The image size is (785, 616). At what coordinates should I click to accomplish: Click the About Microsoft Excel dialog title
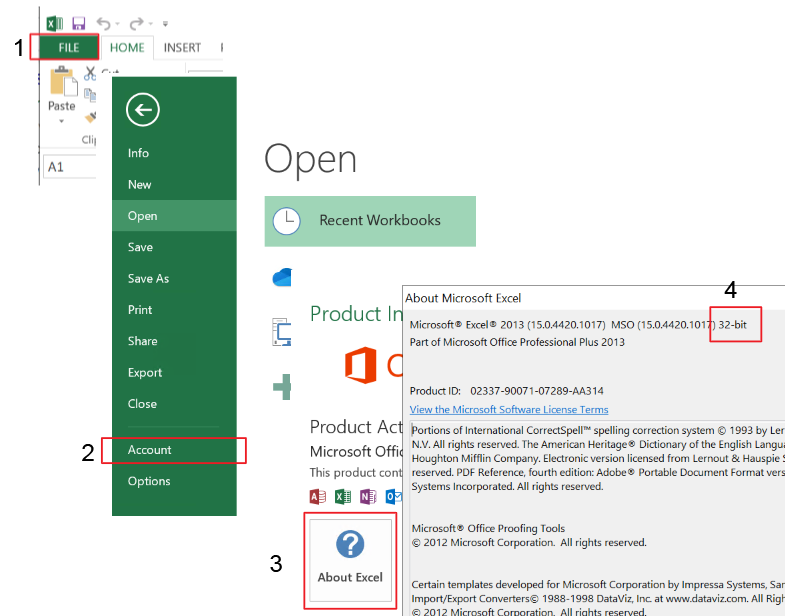click(x=463, y=298)
